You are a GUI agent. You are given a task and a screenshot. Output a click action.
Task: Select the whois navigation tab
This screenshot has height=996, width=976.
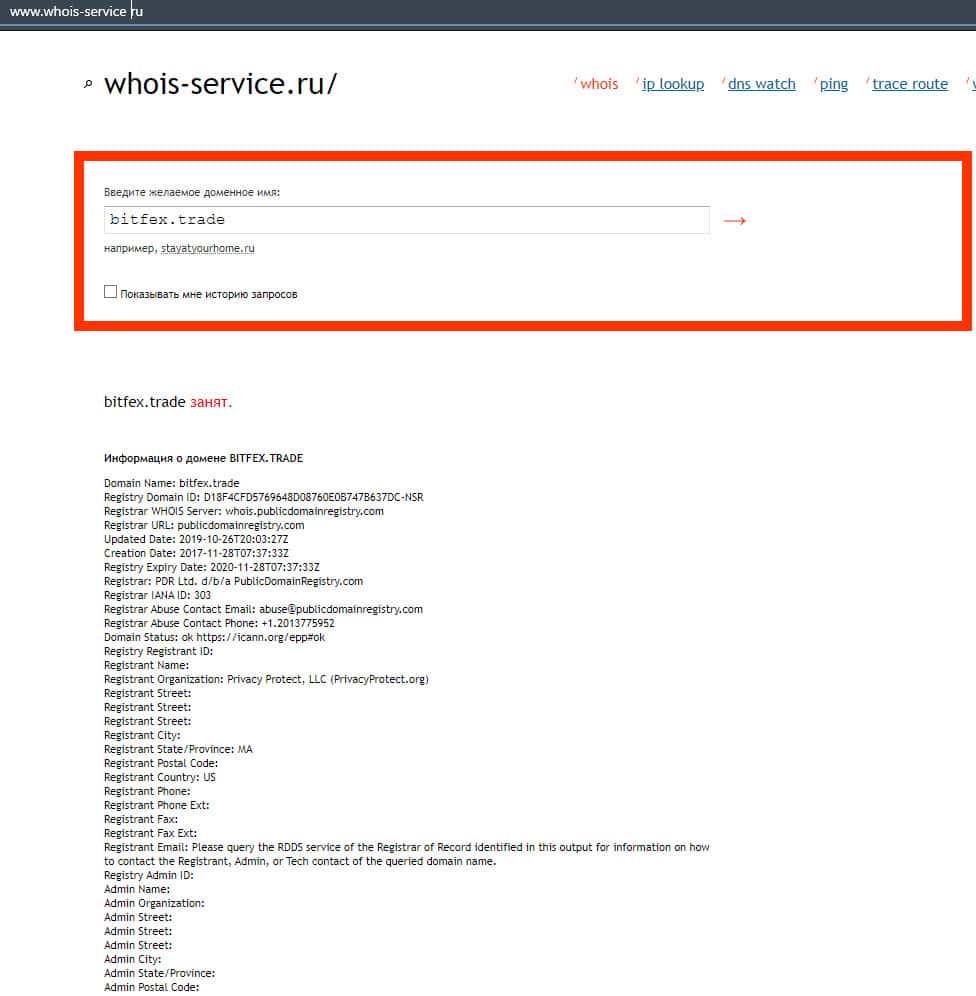pos(599,84)
